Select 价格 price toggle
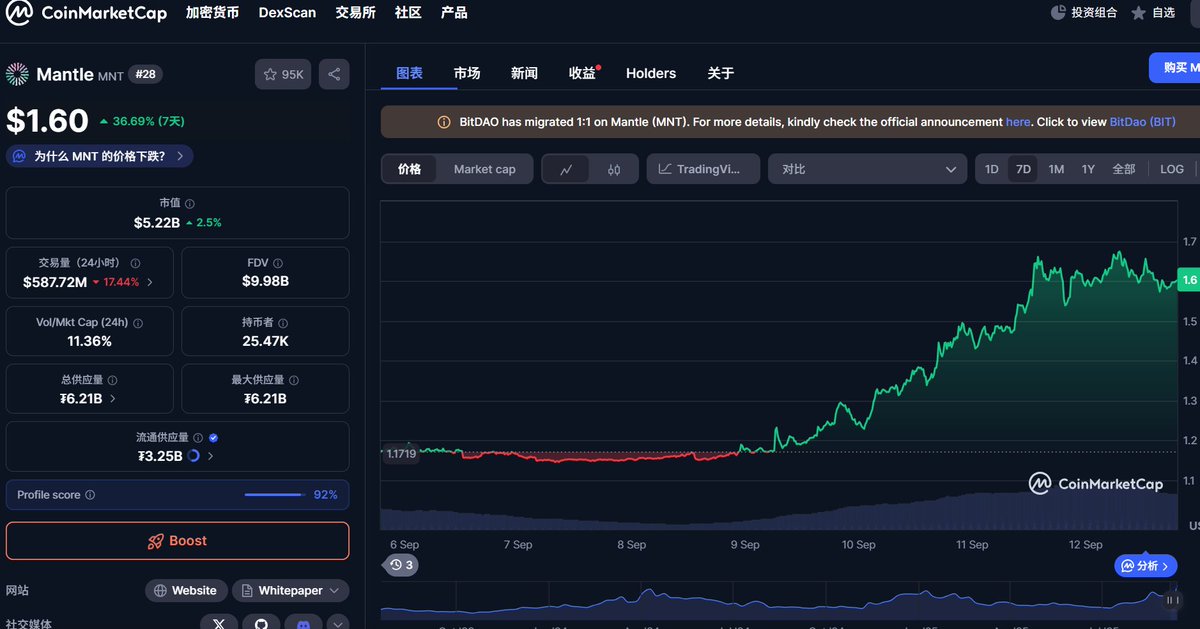 click(x=409, y=169)
